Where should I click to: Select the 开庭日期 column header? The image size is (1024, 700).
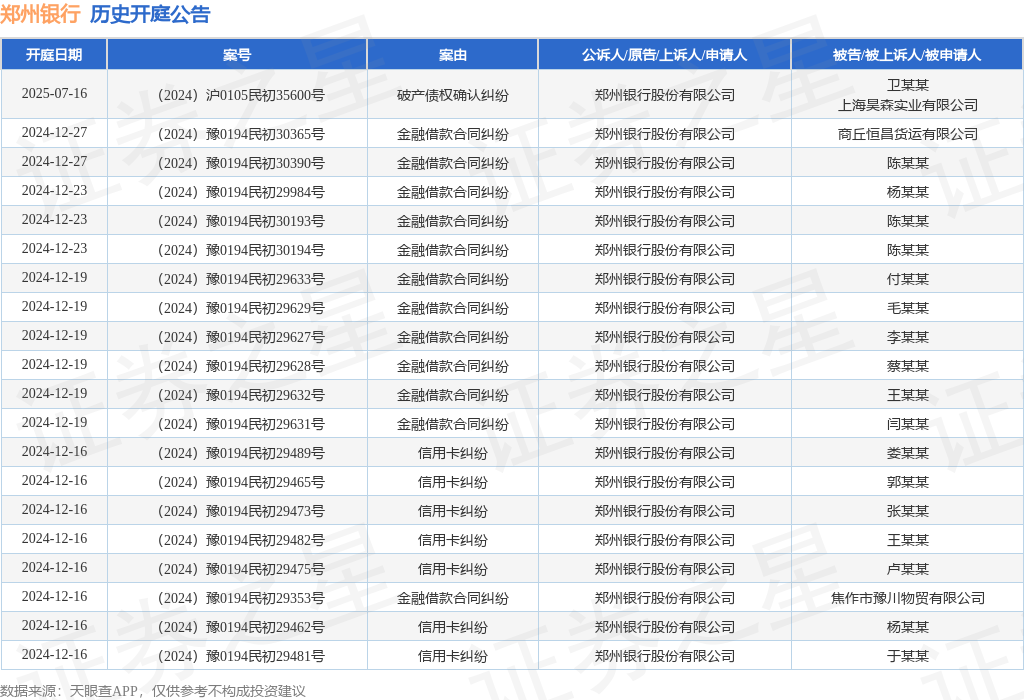(x=54, y=55)
